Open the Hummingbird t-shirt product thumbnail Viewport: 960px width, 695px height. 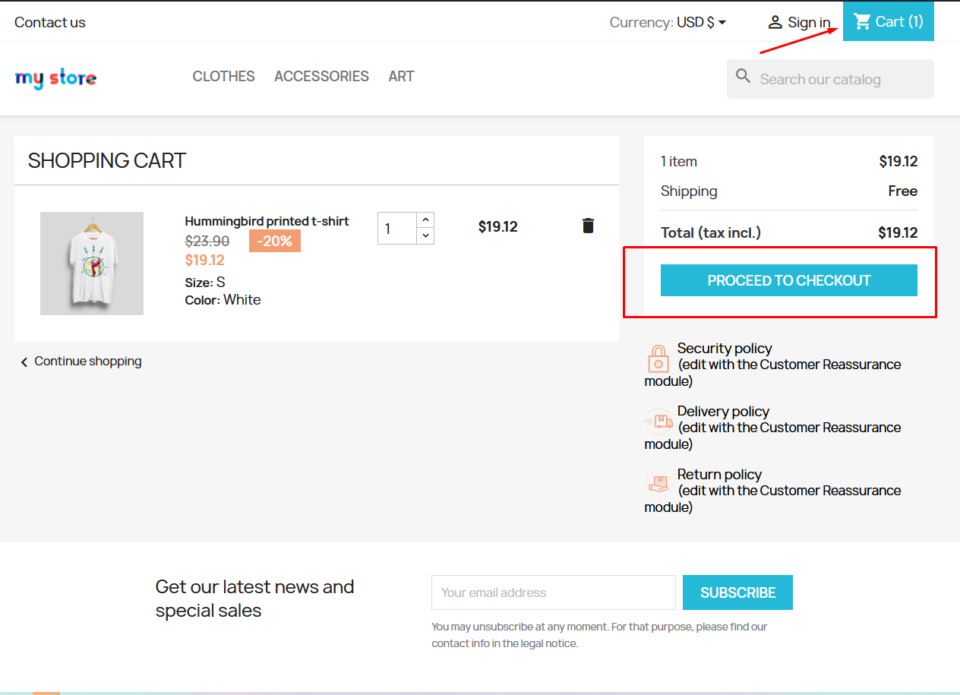[92, 263]
